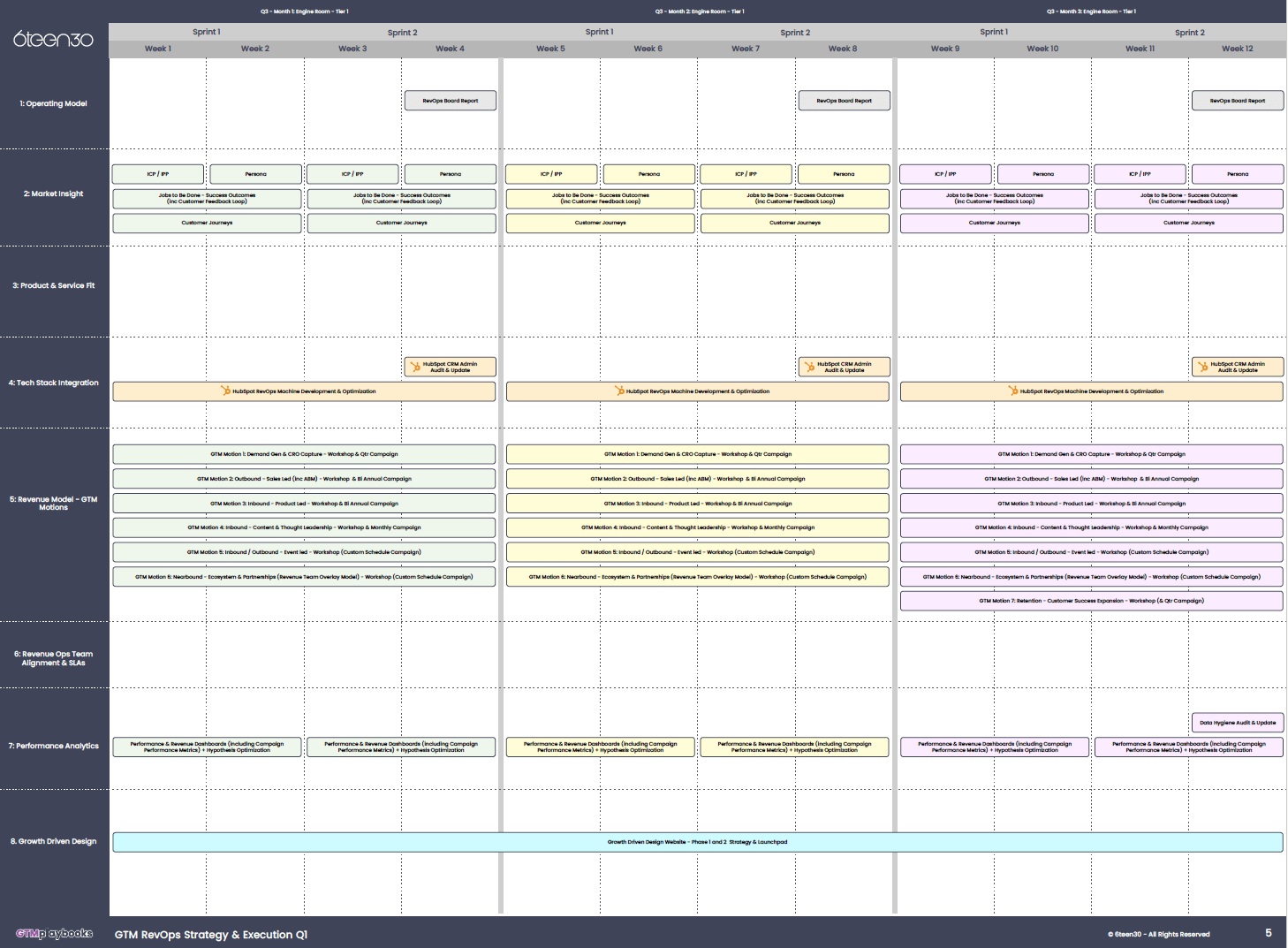Click the Persona card in Week 10
Screen dimensions: 1288x948
click(1043, 174)
